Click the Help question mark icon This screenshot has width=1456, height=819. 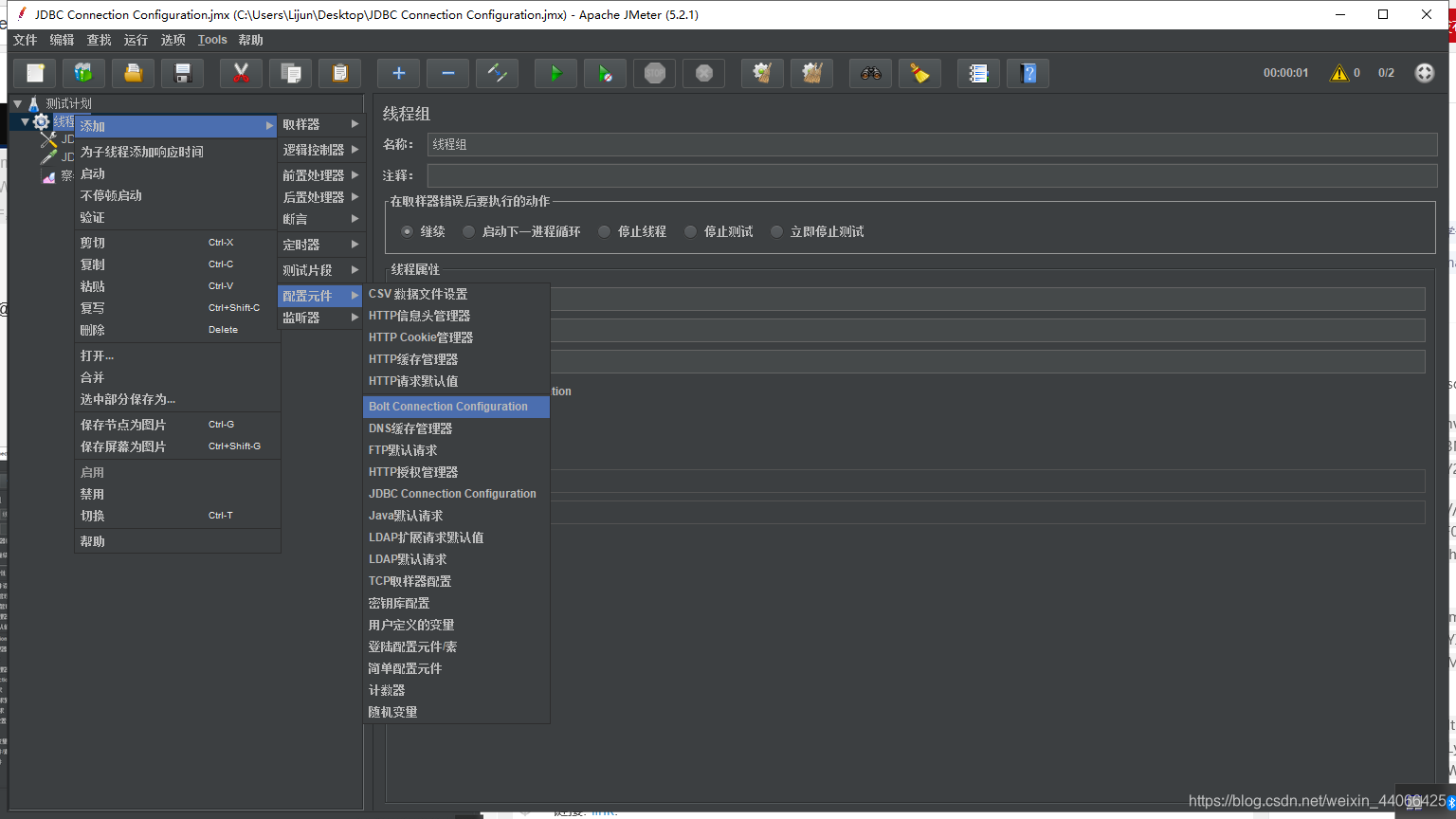(1028, 73)
